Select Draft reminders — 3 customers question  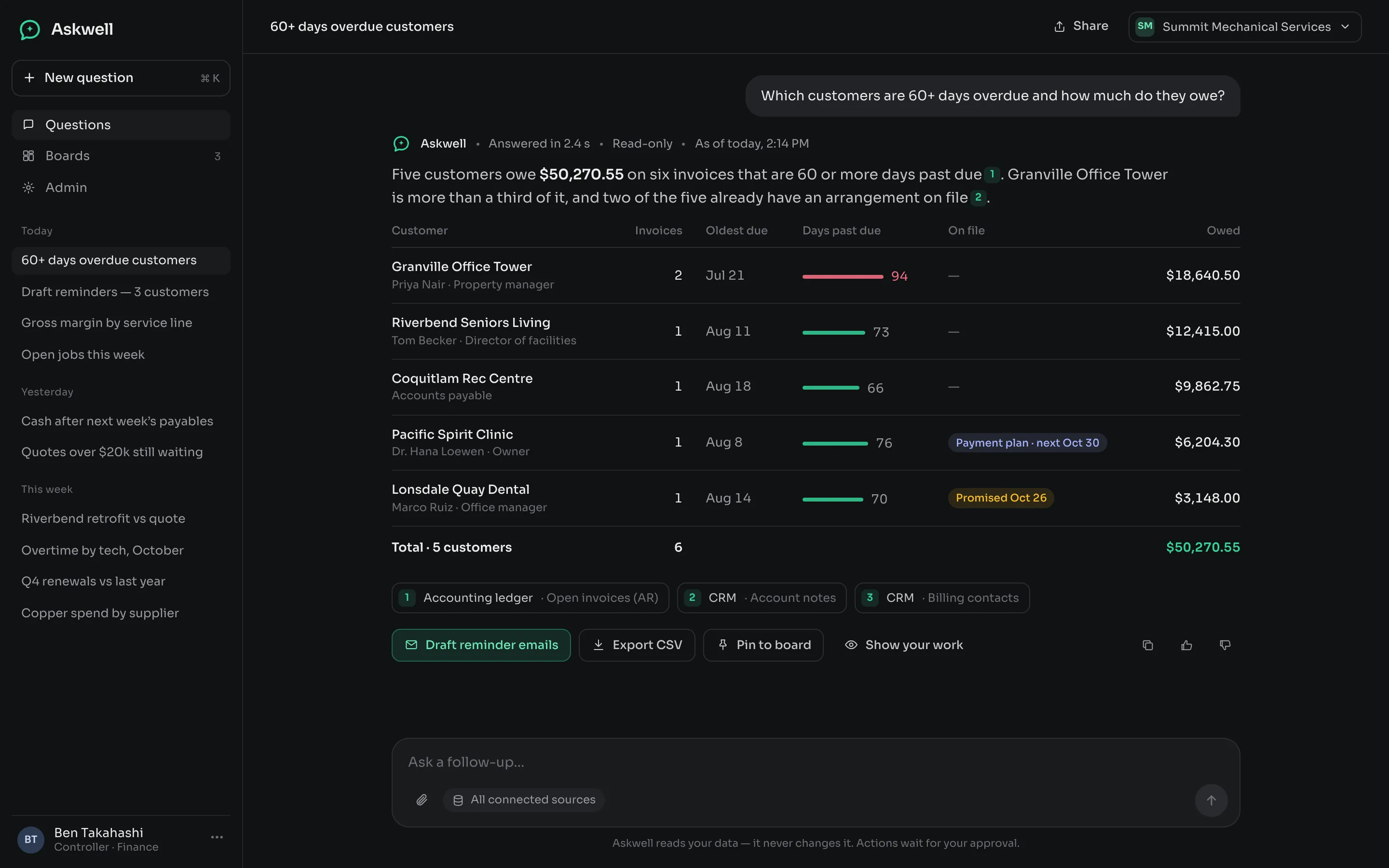(x=121, y=292)
